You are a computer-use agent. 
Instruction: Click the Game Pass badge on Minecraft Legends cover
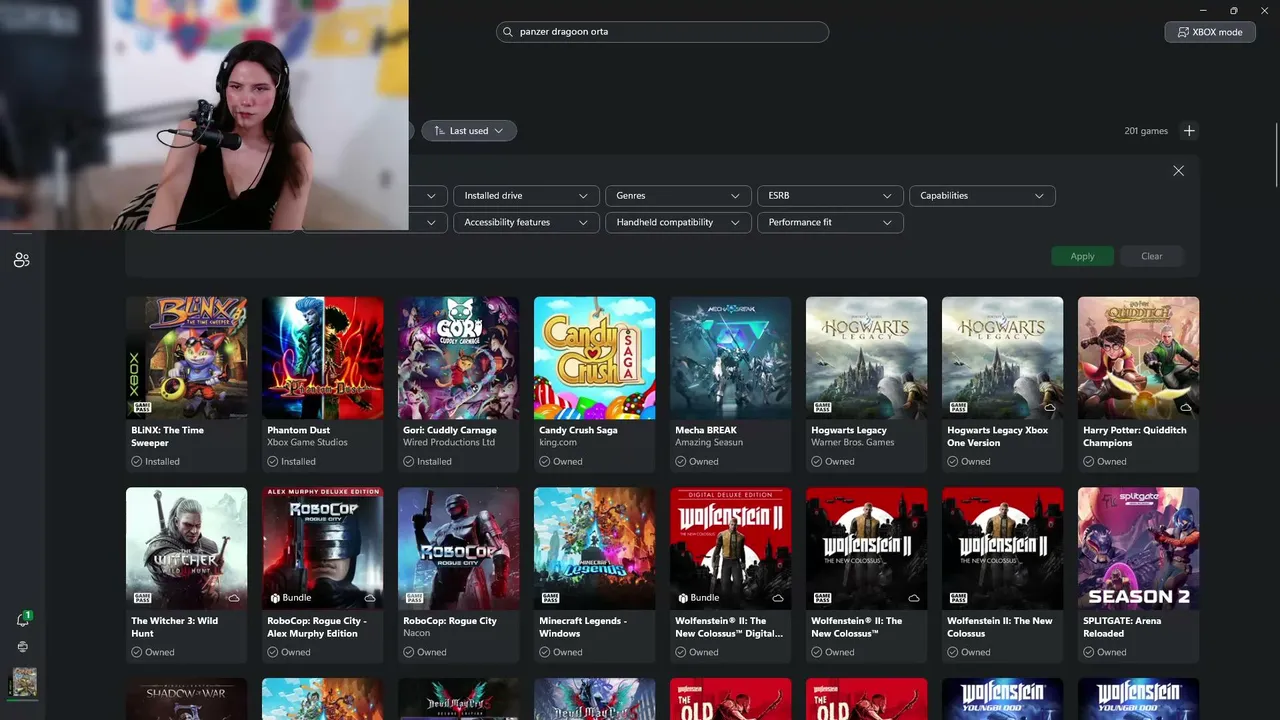tap(549, 598)
